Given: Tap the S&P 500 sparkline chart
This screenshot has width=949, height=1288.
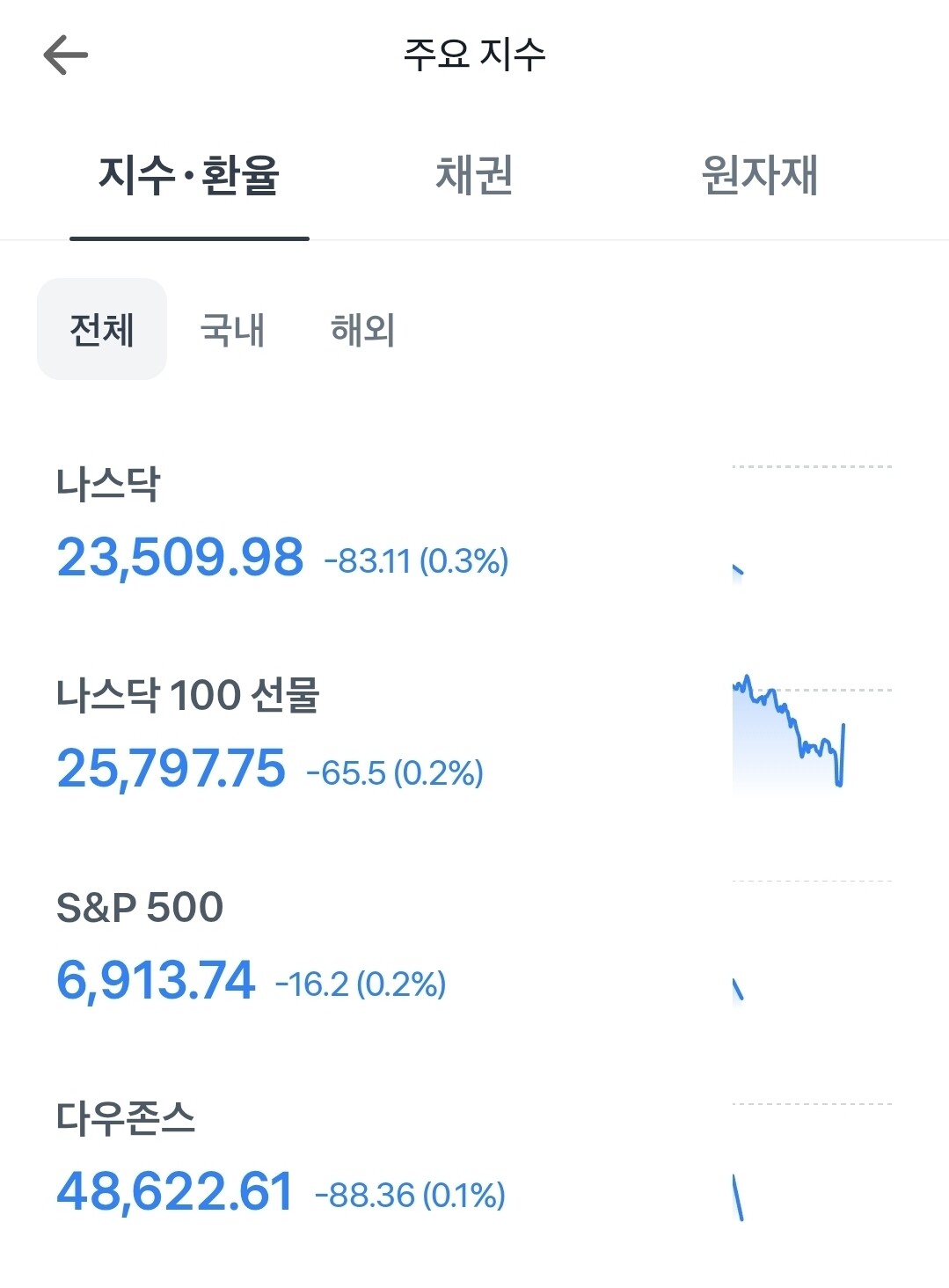Looking at the screenshot, I should click(812, 941).
